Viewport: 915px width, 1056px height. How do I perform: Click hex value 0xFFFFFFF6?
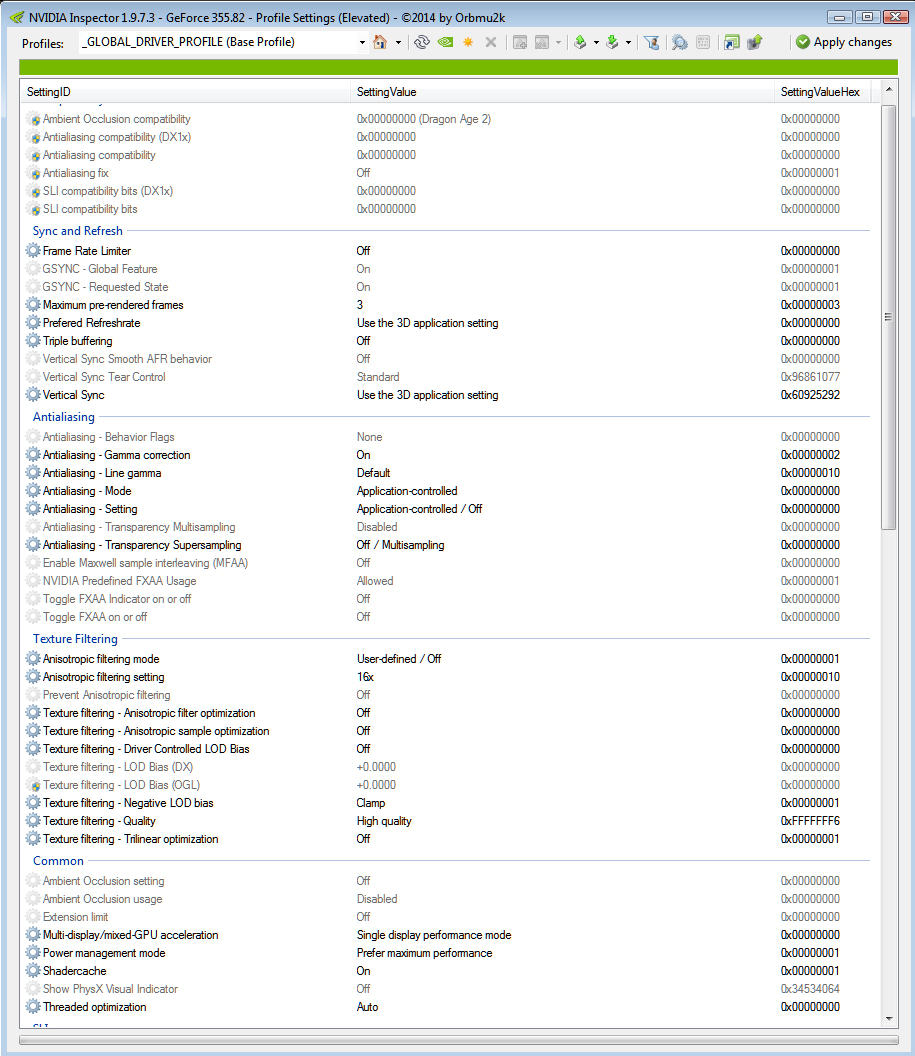click(810, 821)
